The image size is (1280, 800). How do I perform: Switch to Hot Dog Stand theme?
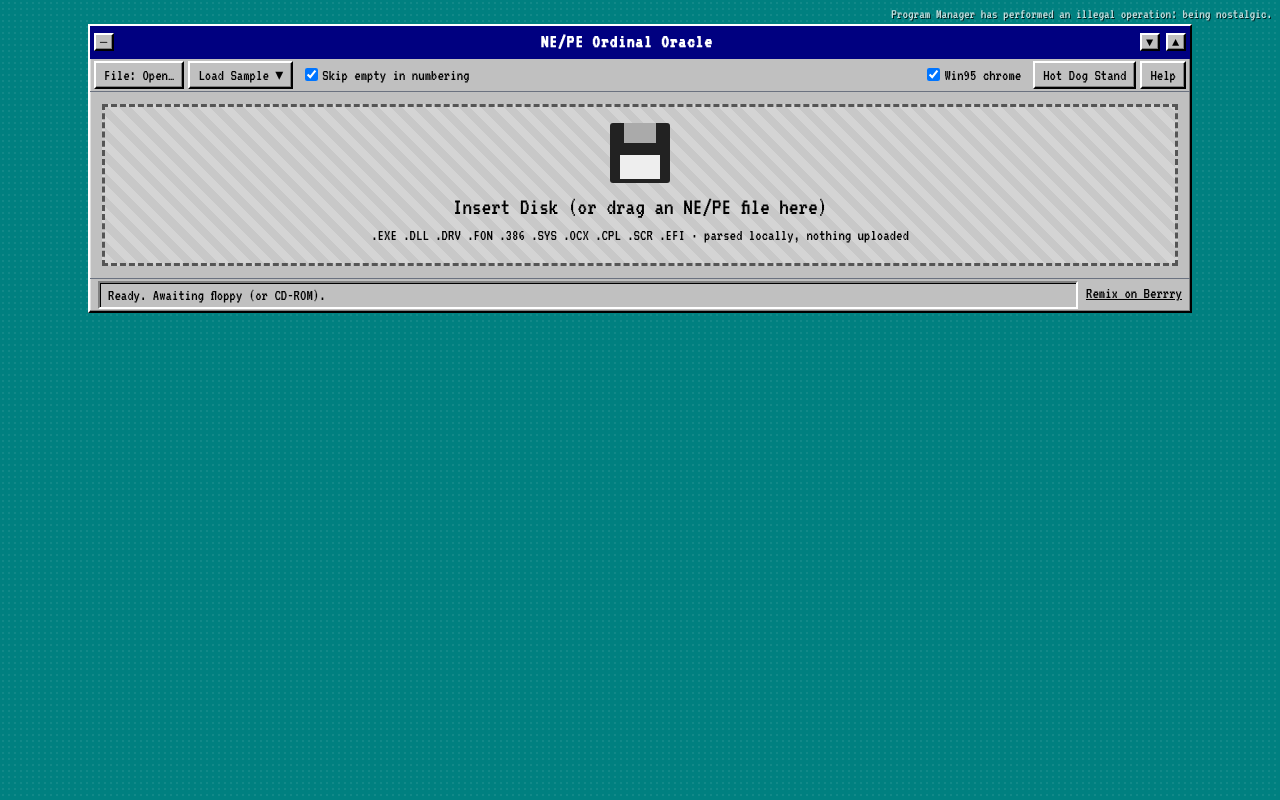coord(1084,75)
